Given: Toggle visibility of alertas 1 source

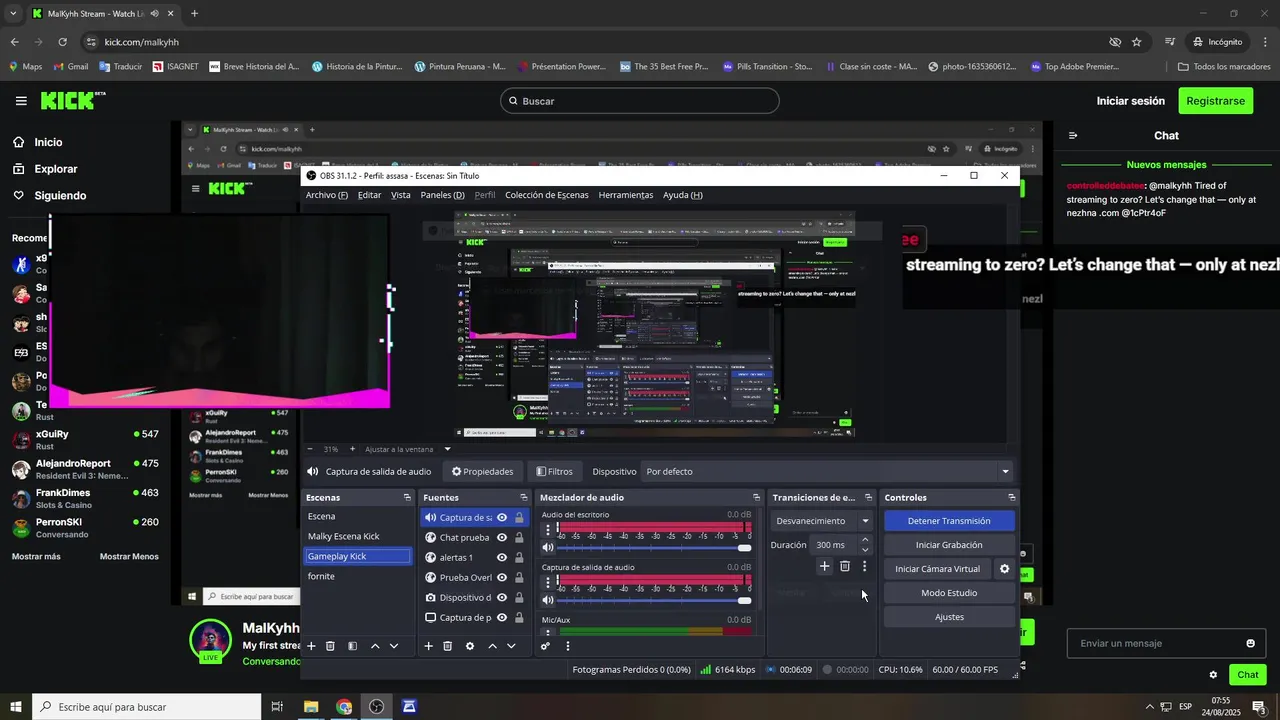Looking at the screenshot, I should coord(502,557).
